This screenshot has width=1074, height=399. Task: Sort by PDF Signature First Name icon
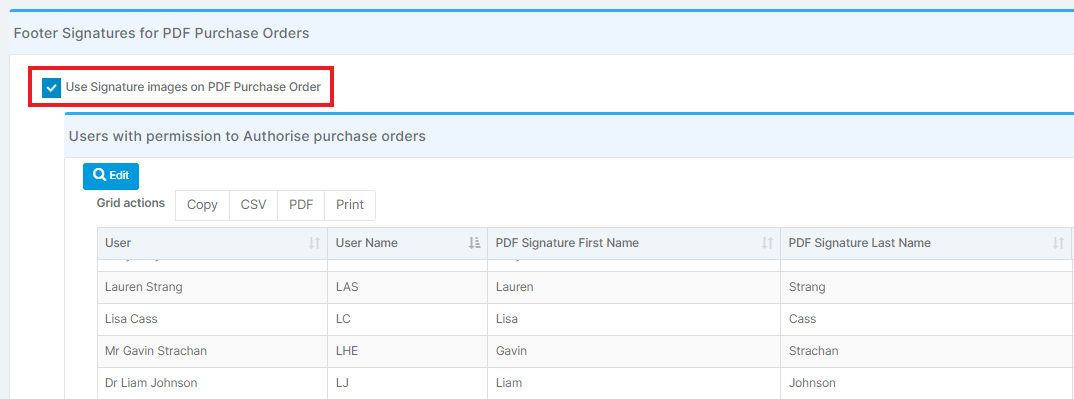pyautogui.click(x=767, y=243)
